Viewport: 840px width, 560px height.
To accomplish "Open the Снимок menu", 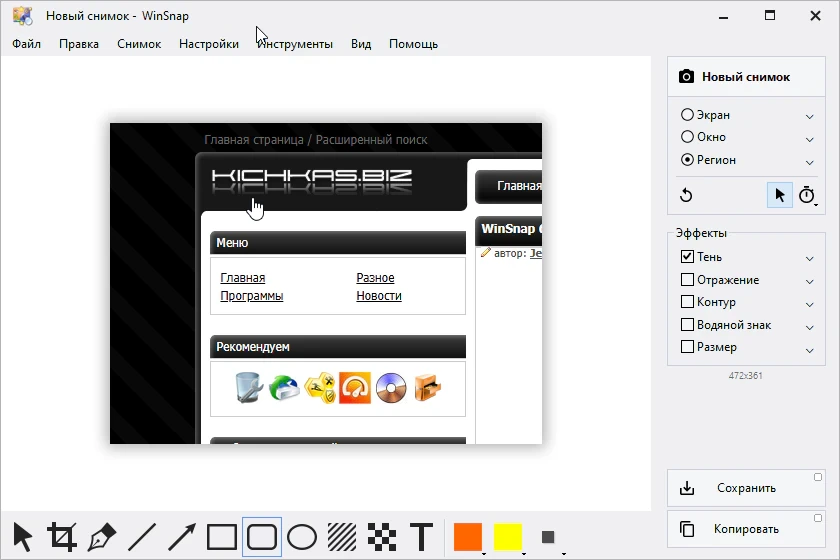I will (x=139, y=44).
